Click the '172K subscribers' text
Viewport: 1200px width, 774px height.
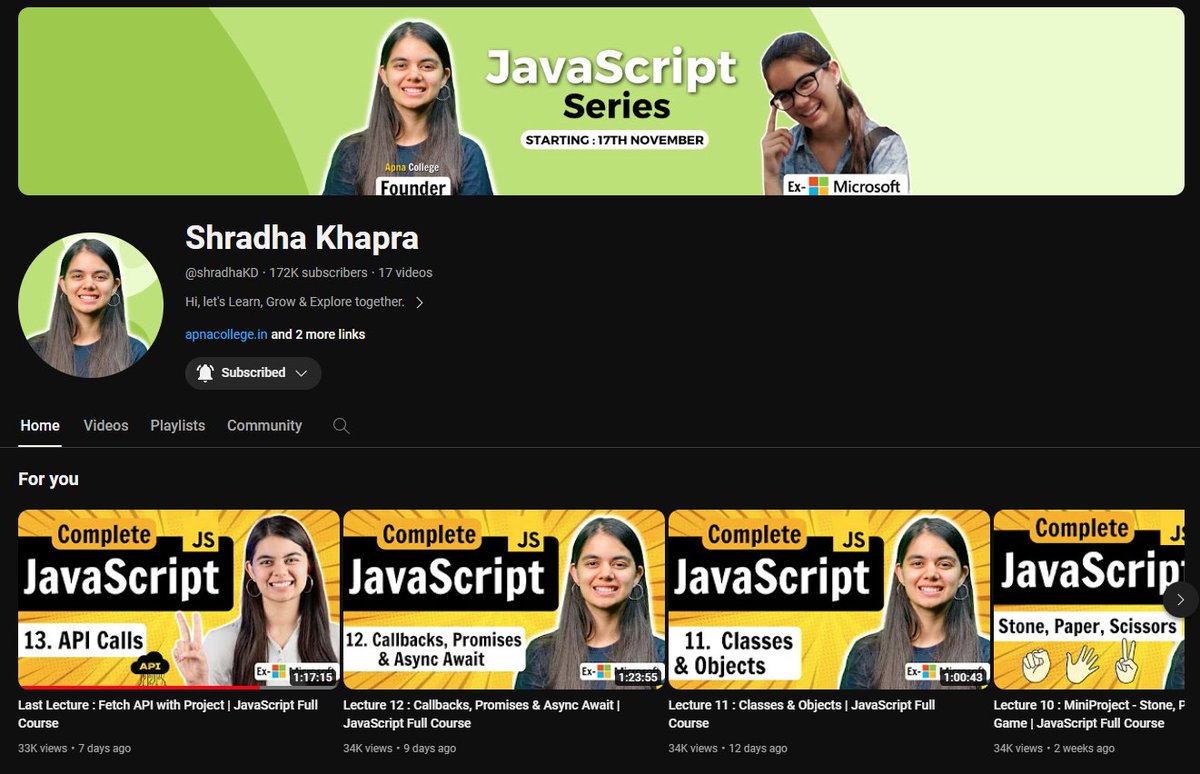click(x=318, y=272)
